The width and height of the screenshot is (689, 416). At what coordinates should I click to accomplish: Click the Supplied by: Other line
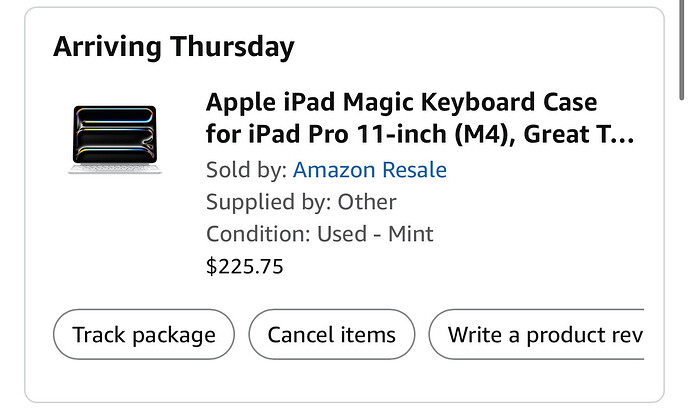coord(301,202)
